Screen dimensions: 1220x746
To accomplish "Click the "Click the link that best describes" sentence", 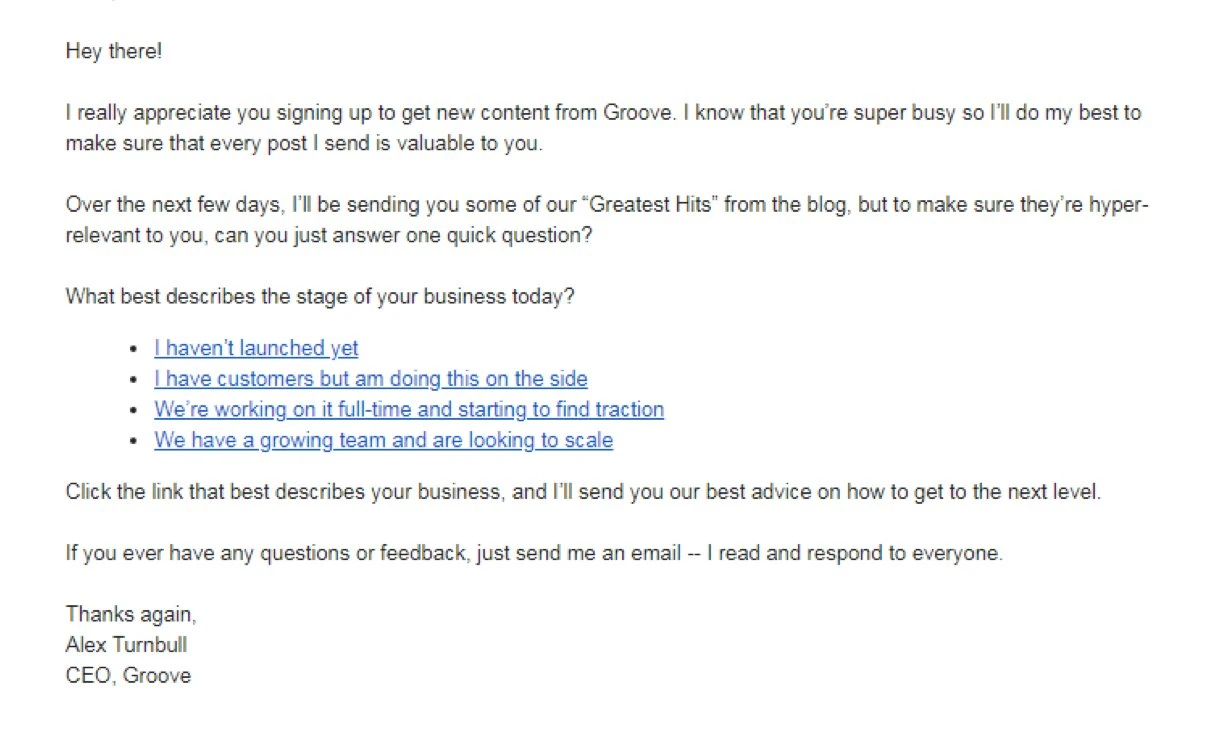I will 583,492.
